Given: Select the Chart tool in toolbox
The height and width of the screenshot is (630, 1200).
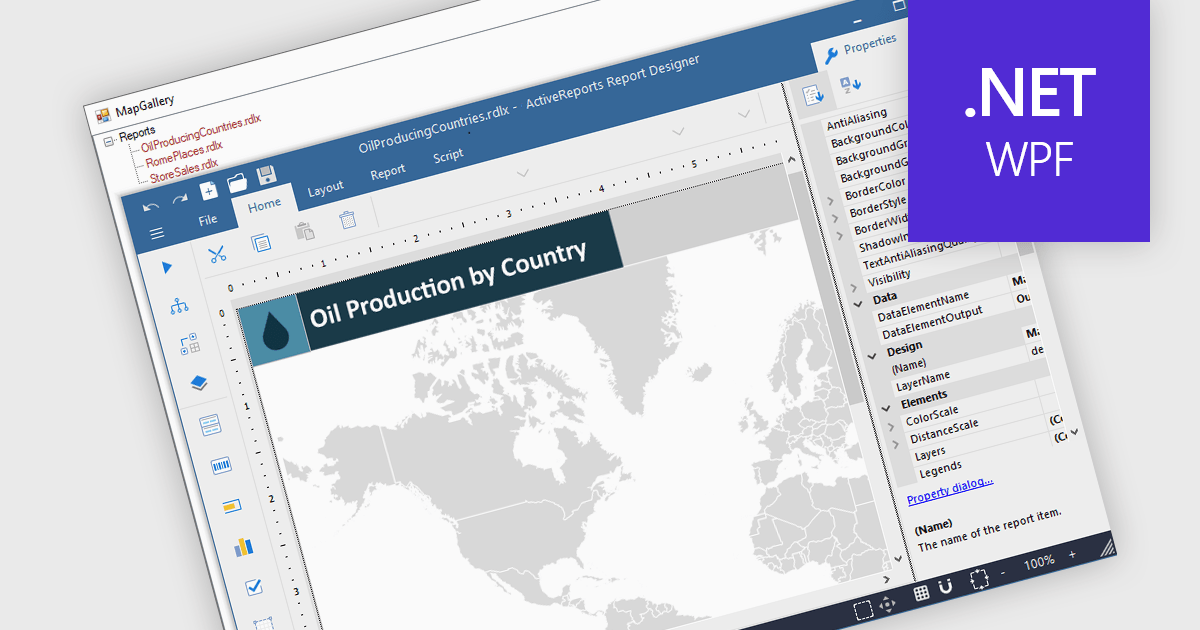Looking at the screenshot, I should 243,546.
